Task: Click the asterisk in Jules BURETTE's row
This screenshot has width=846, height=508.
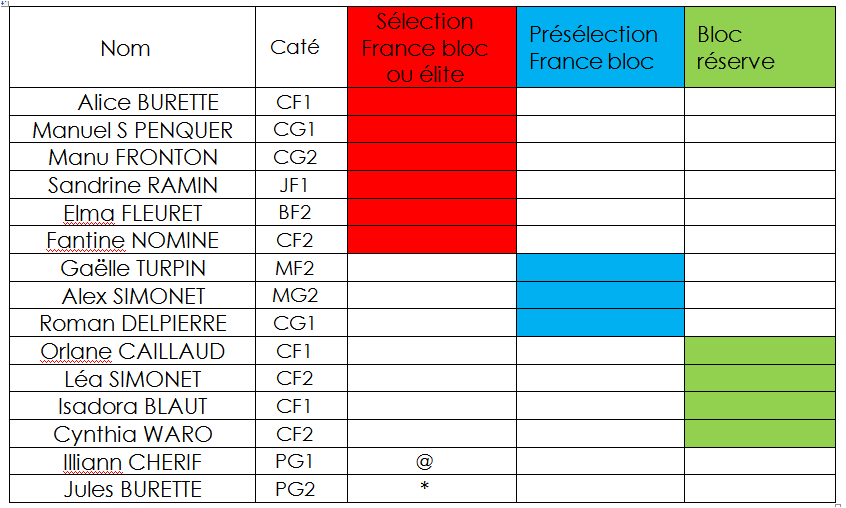Action: (x=426, y=488)
